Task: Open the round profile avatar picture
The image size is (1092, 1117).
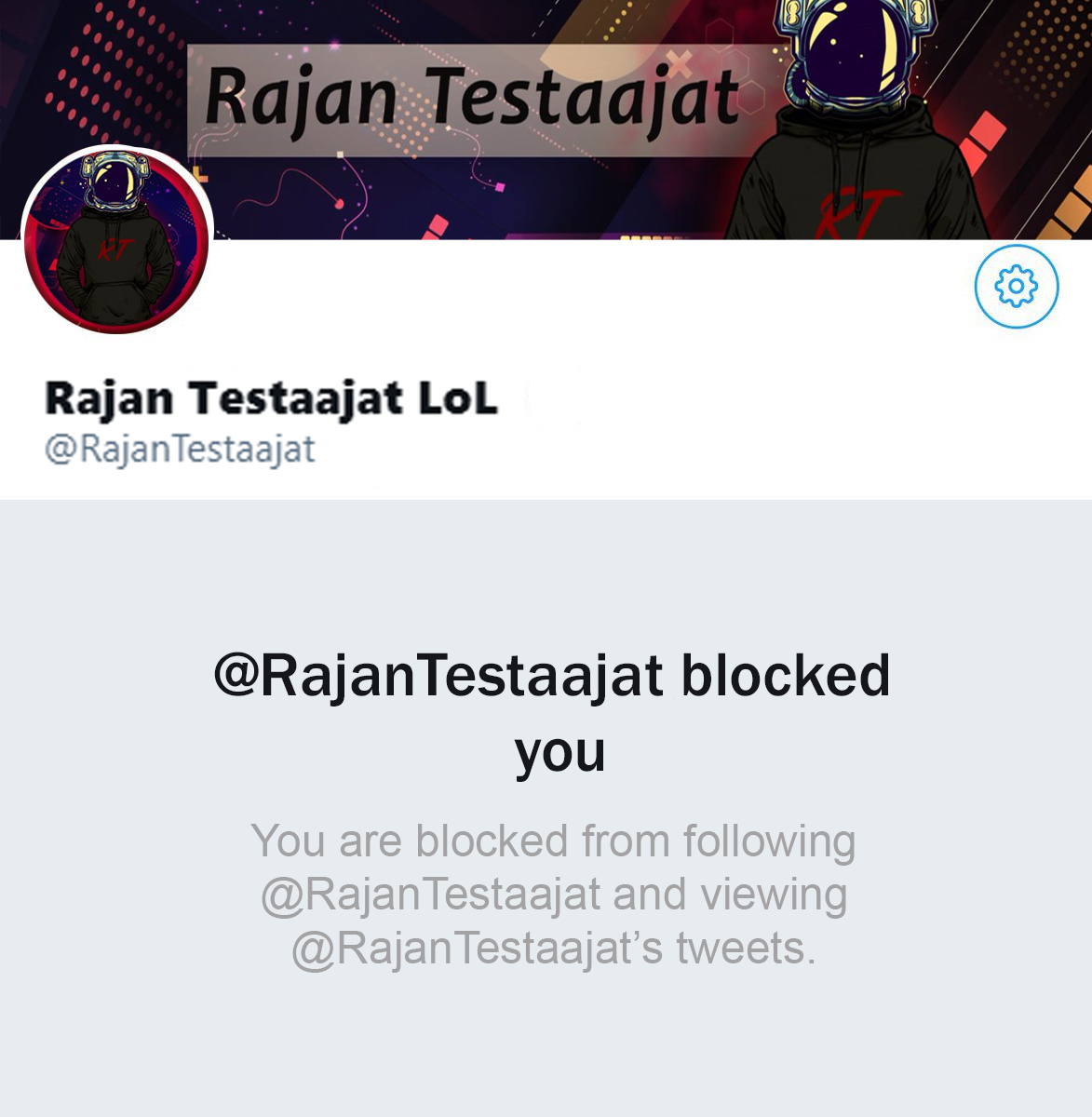Action: tap(117, 241)
